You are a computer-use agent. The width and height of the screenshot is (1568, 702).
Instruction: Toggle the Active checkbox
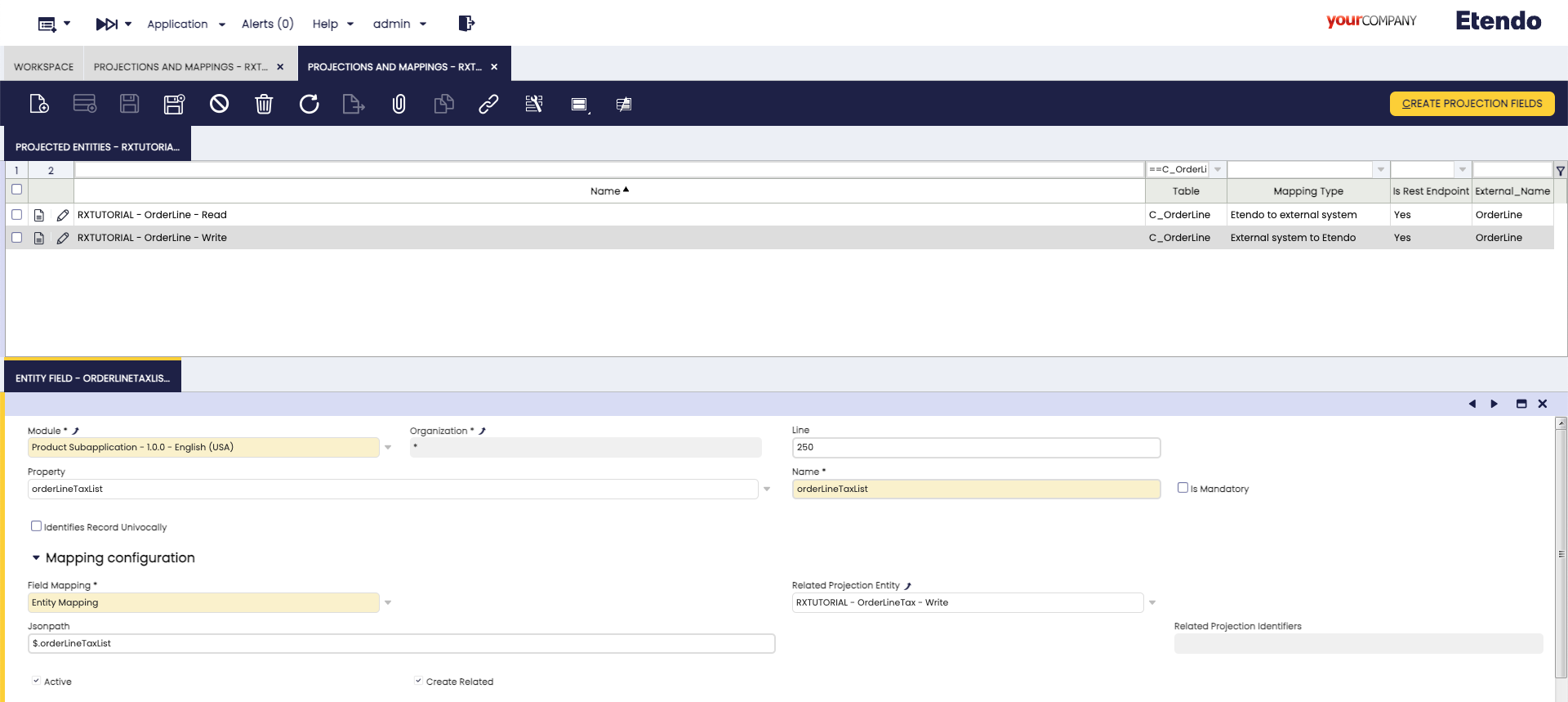point(36,681)
